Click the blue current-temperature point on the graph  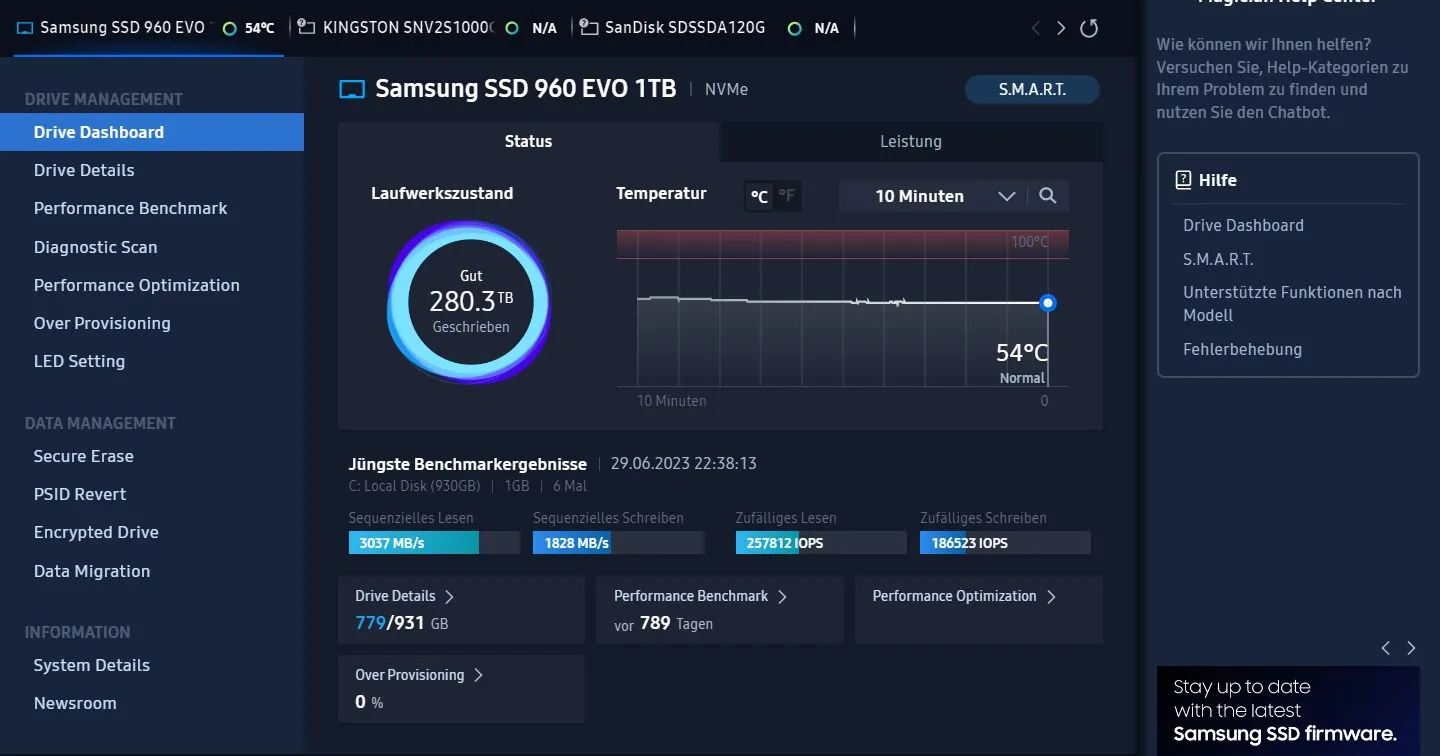1047,302
